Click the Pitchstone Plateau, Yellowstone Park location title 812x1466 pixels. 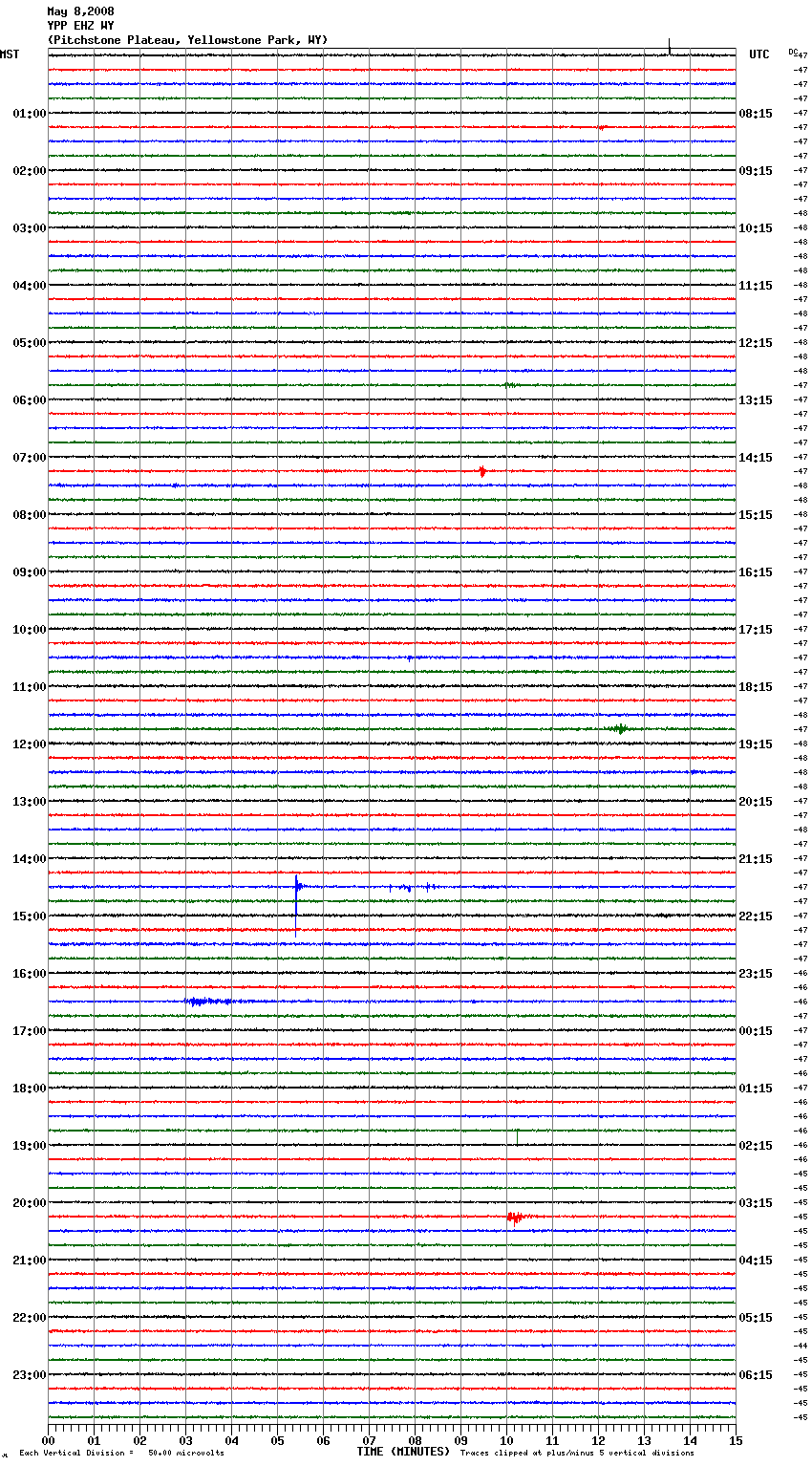pos(187,40)
